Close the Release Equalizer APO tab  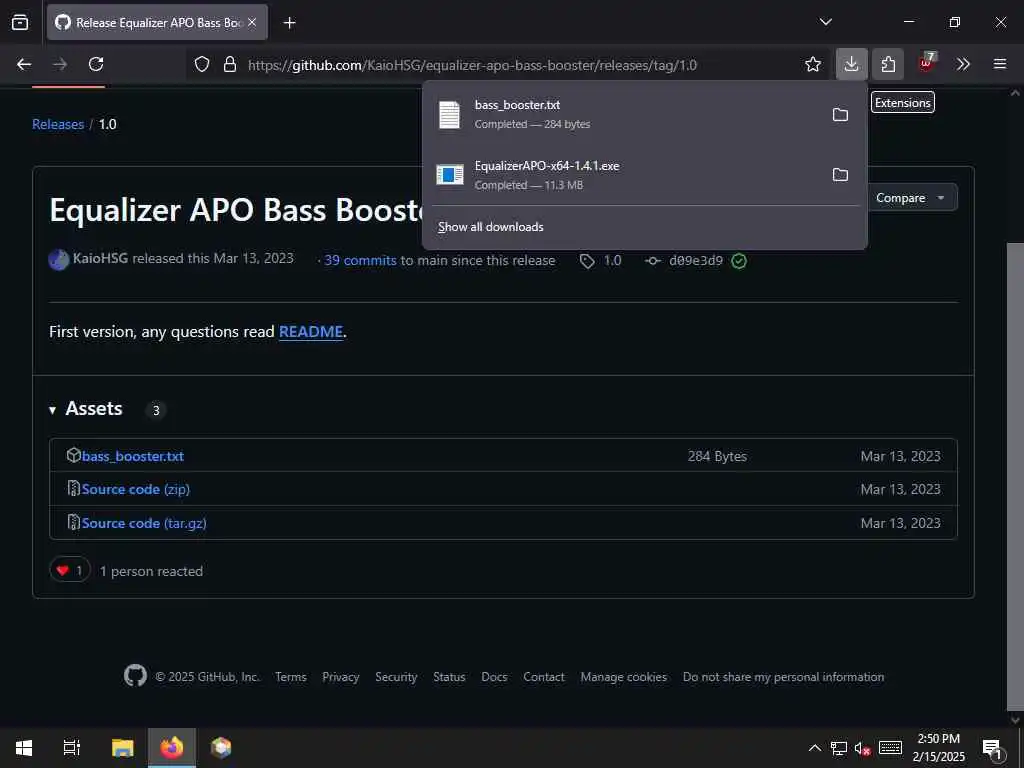[x=252, y=22]
